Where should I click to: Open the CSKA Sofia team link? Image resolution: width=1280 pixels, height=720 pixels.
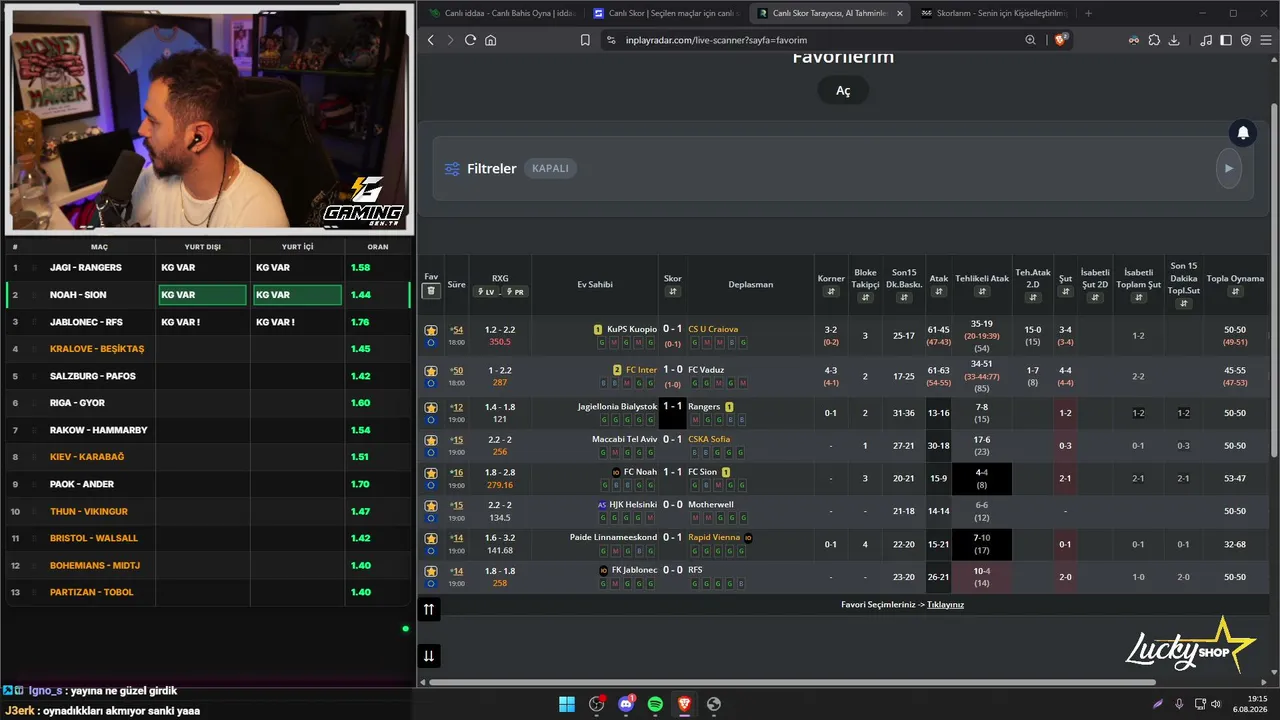[709, 439]
